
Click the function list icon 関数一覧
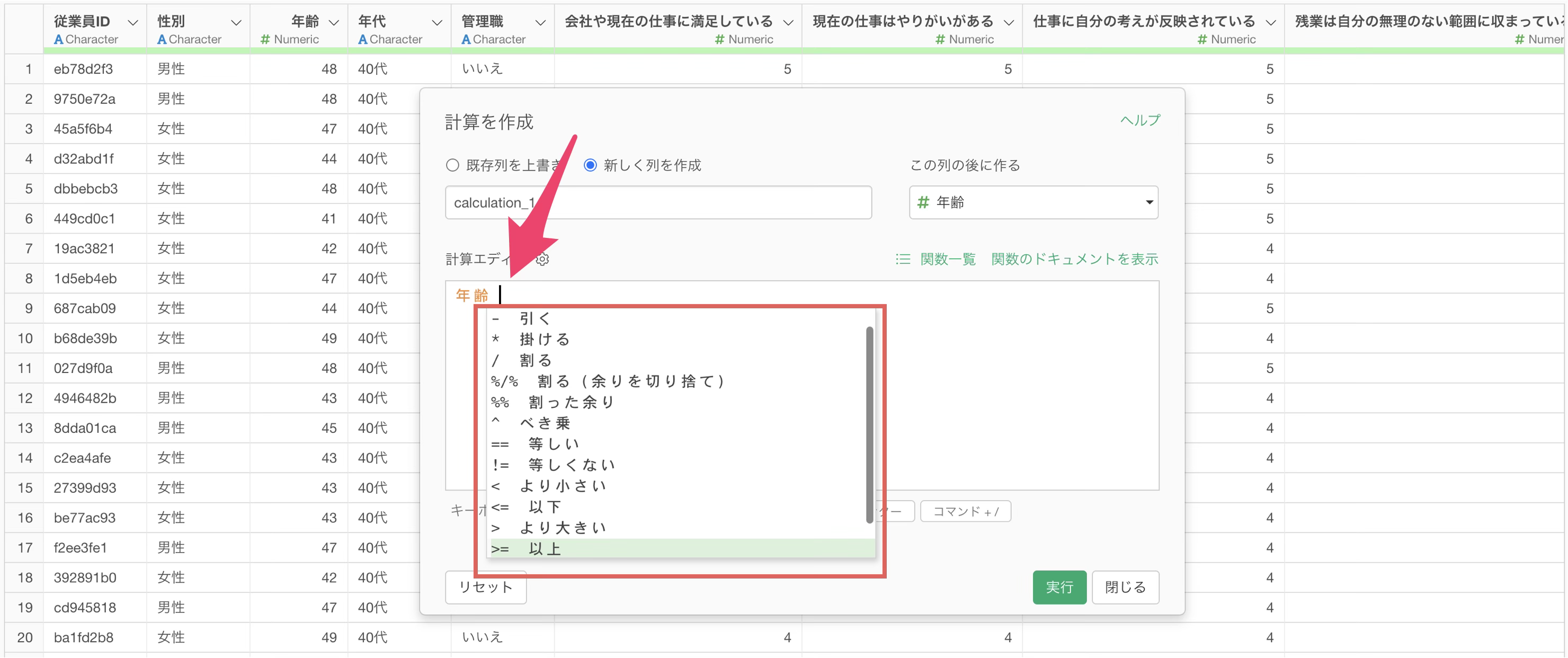point(903,259)
